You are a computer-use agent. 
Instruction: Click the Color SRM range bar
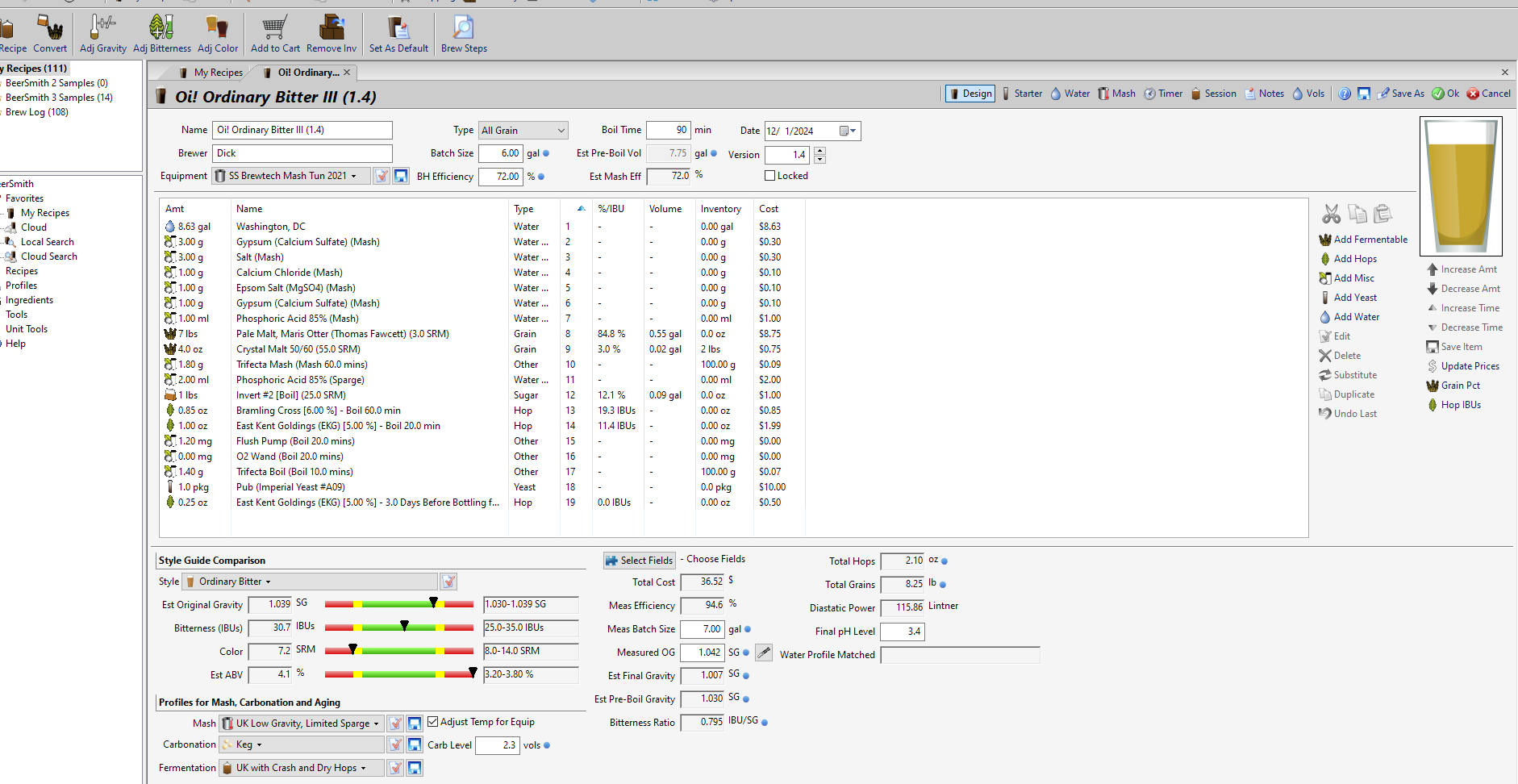pyautogui.click(x=398, y=651)
